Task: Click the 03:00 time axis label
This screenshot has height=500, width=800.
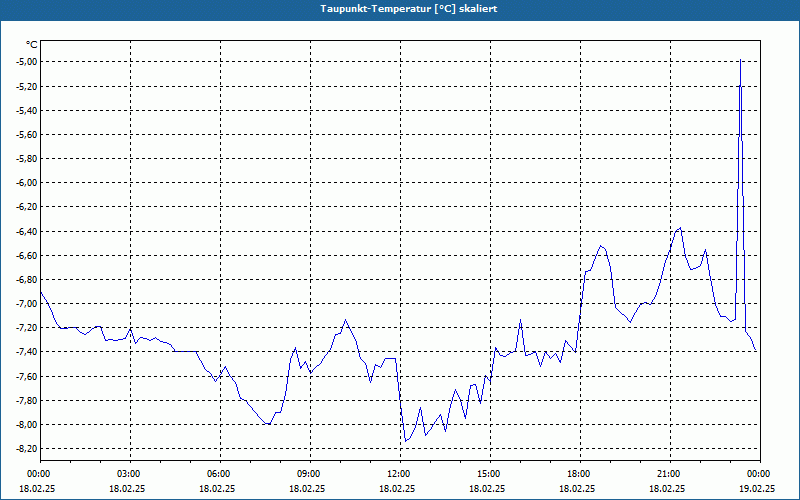Action: [x=130, y=474]
